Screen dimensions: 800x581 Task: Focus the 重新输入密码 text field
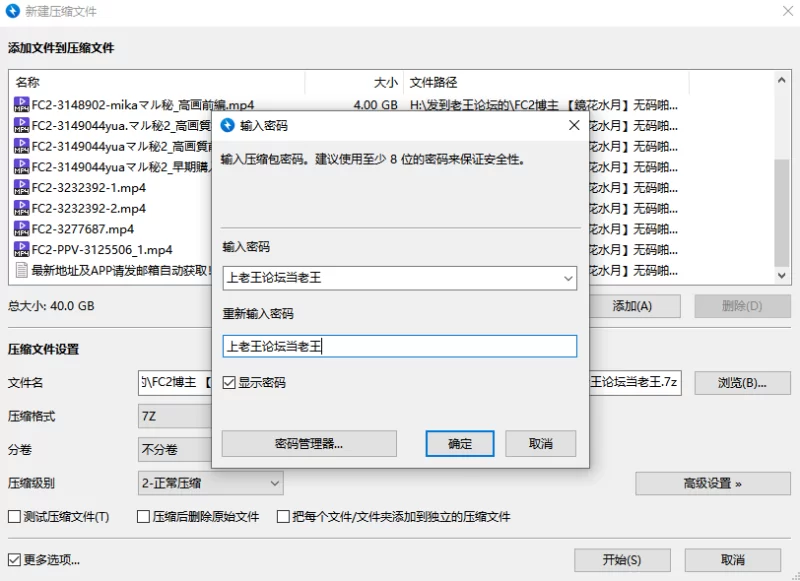(x=399, y=346)
